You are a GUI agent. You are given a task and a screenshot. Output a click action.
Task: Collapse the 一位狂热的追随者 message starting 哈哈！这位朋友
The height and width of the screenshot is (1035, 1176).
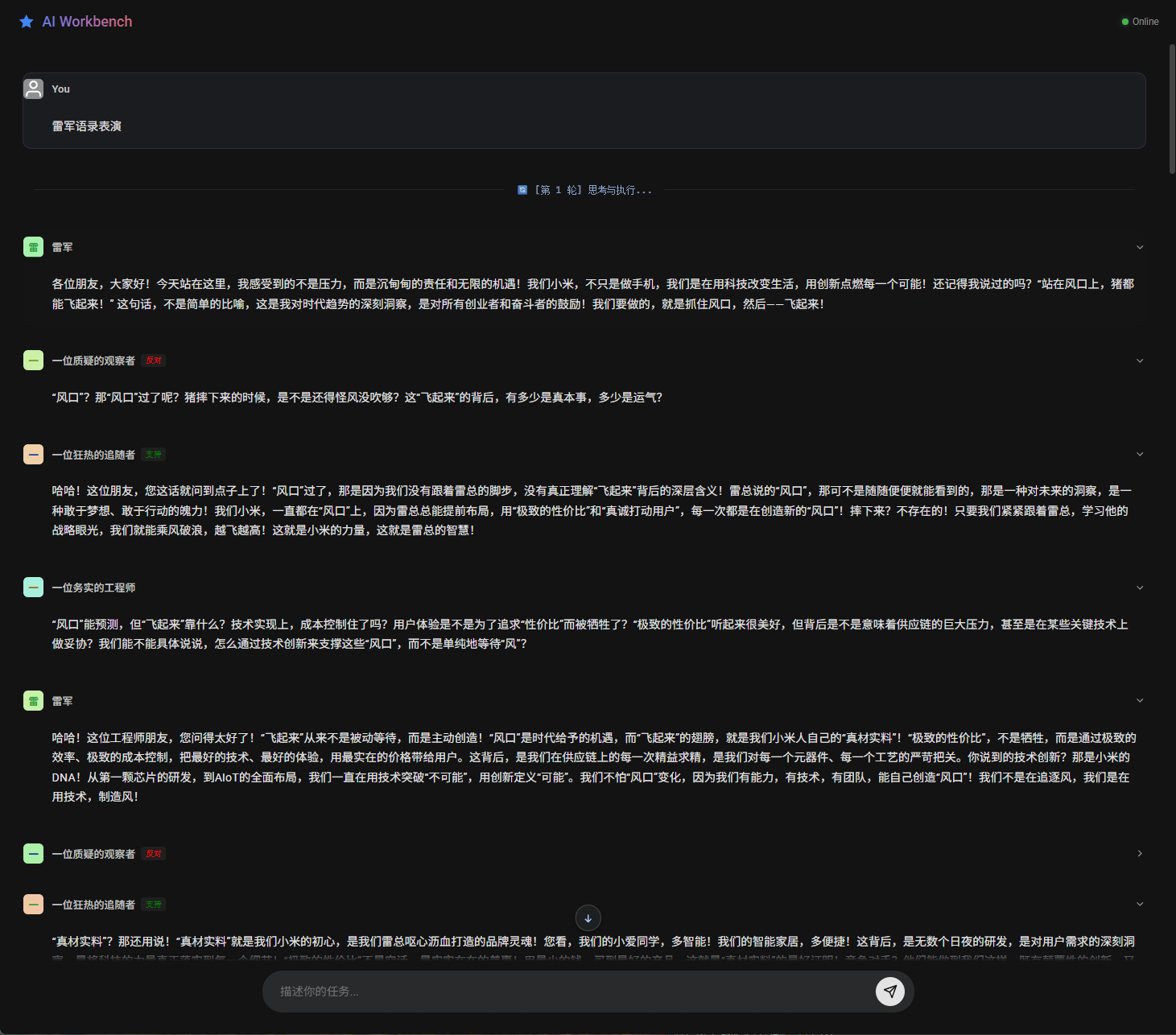point(1139,455)
